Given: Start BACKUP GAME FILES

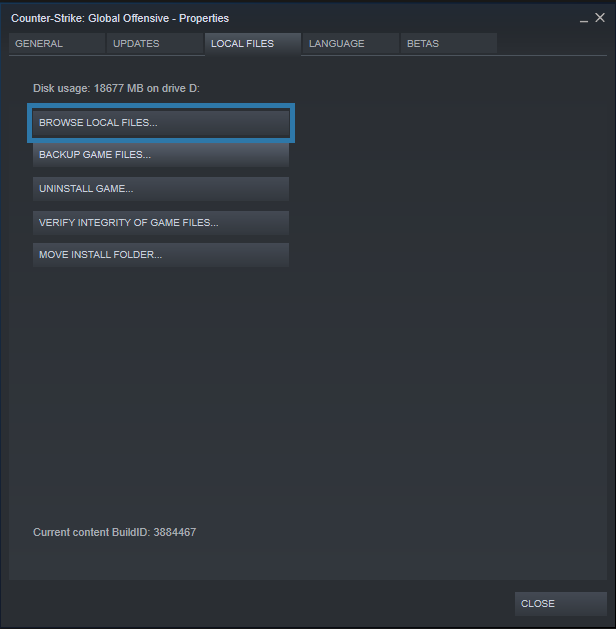Looking at the screenshot, I should coord(161,155).
